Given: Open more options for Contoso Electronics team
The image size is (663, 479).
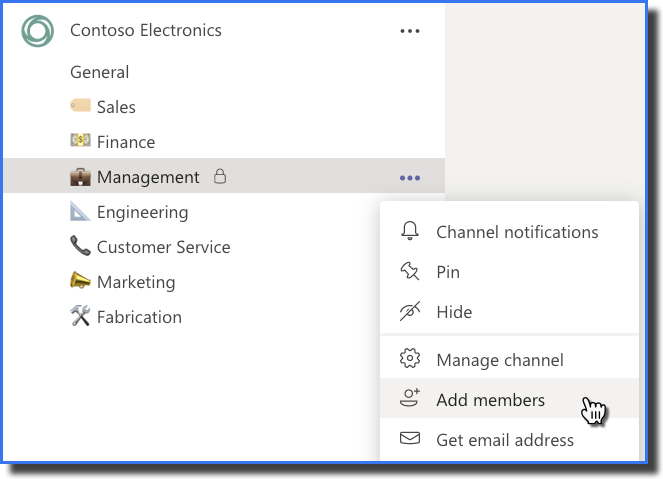Looking at the screenshot, I should click(x=410, y=31).
